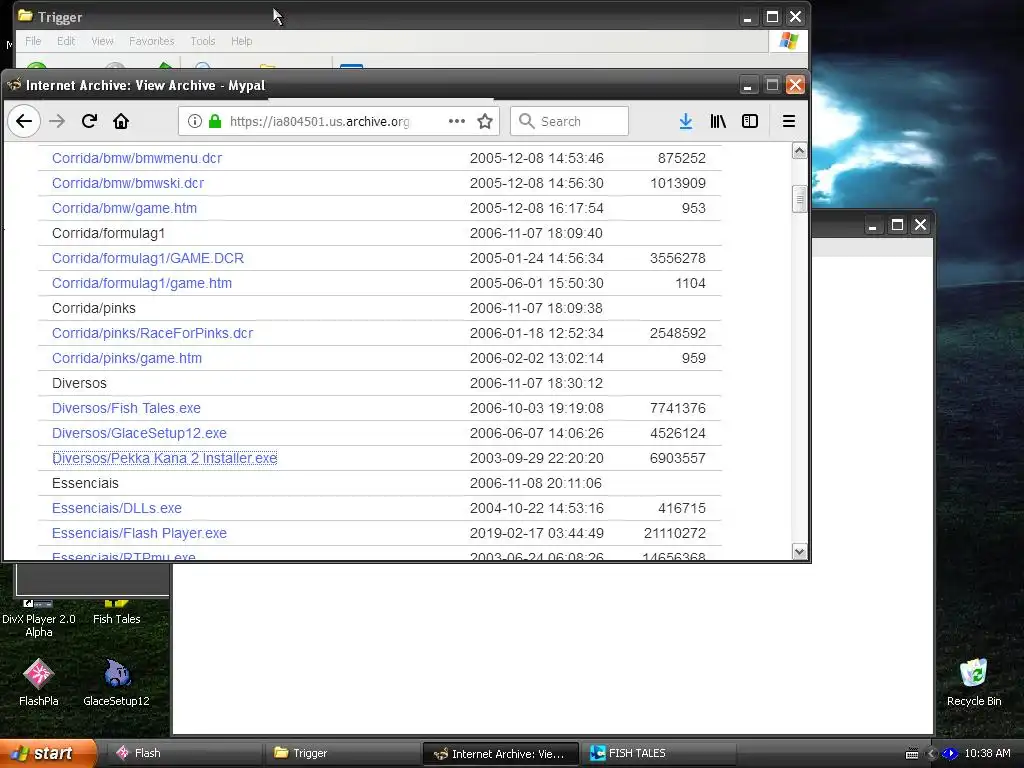The image size is (1024, 768).
Task: Maximize the background window behind browser
Action: click(x=897, y=225)
